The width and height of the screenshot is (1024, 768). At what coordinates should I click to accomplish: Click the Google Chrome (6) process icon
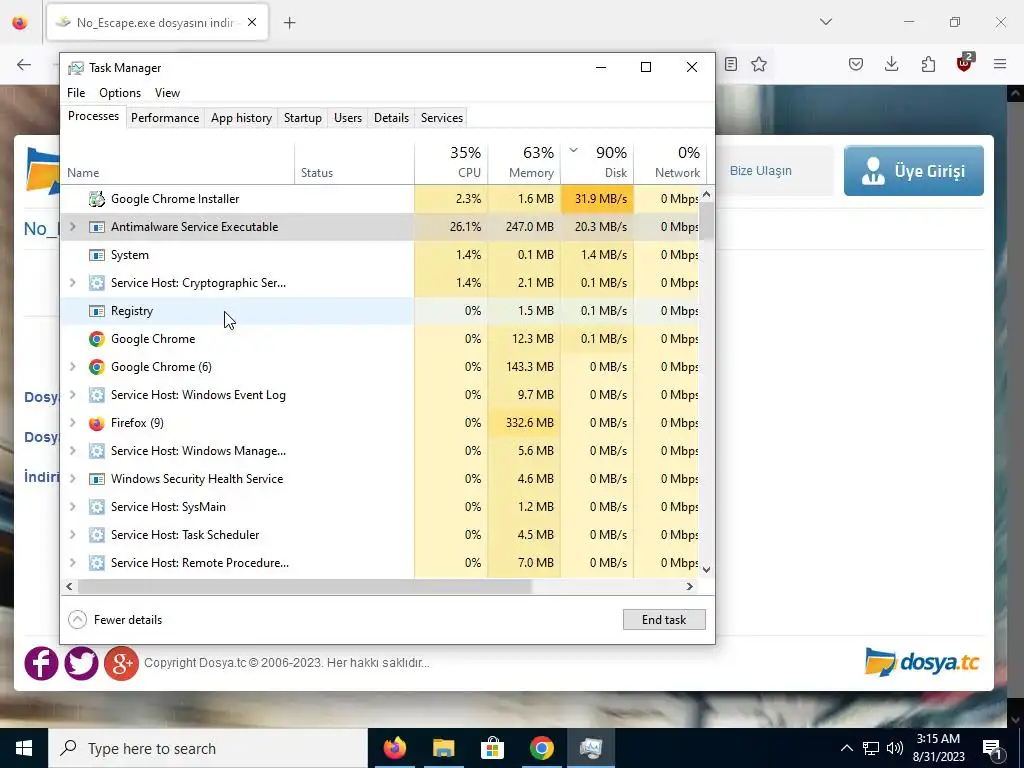97,367
